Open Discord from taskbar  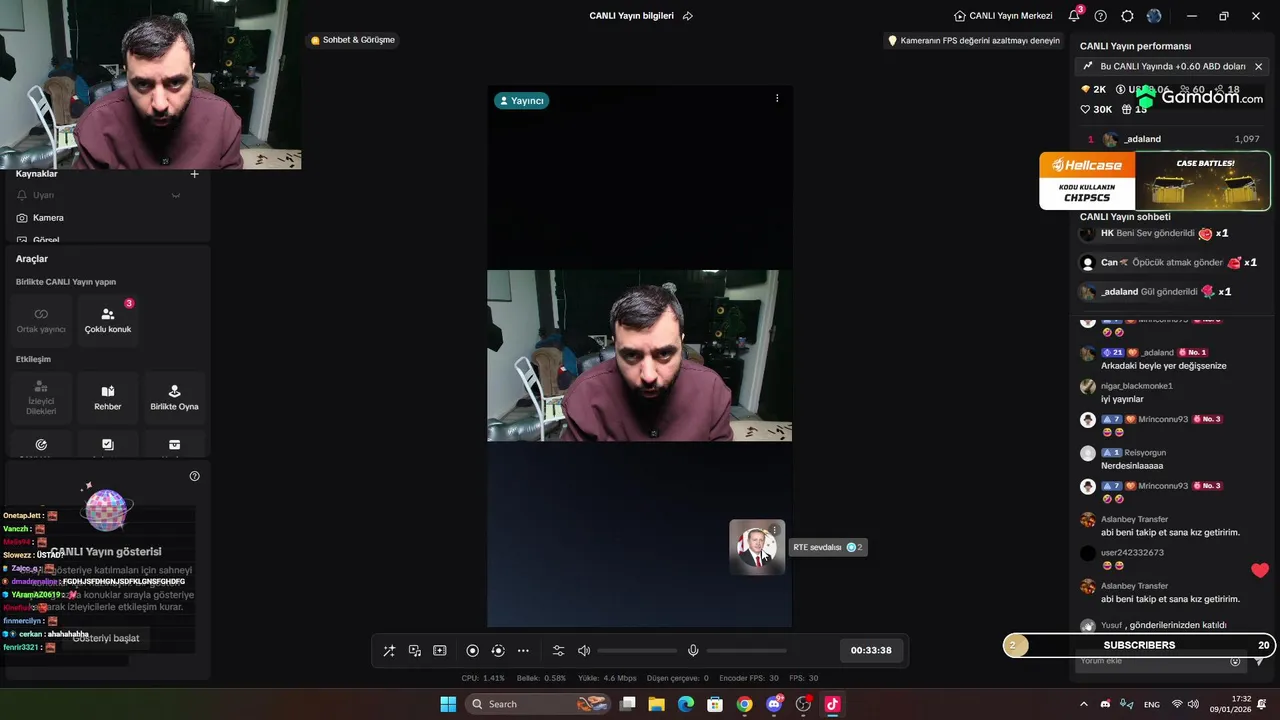click(x=773, y=704)
